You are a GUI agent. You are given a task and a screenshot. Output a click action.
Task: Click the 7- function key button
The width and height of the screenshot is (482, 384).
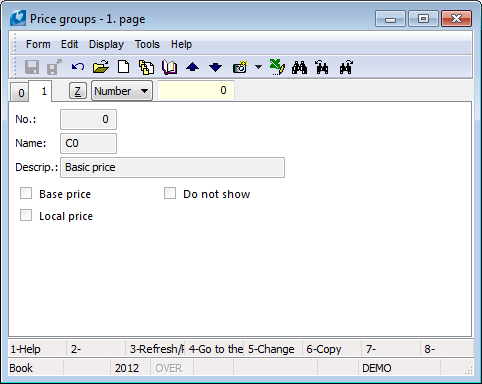[x=391, y=349]
